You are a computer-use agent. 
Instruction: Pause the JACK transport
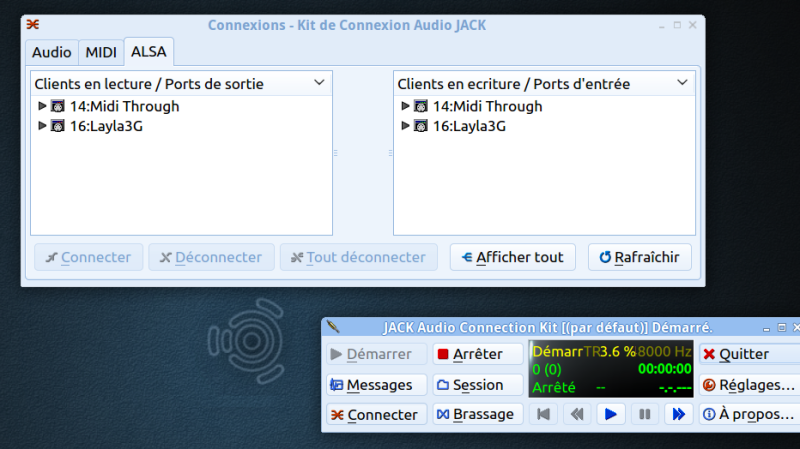pyautogui.click(x=645, y=414)
